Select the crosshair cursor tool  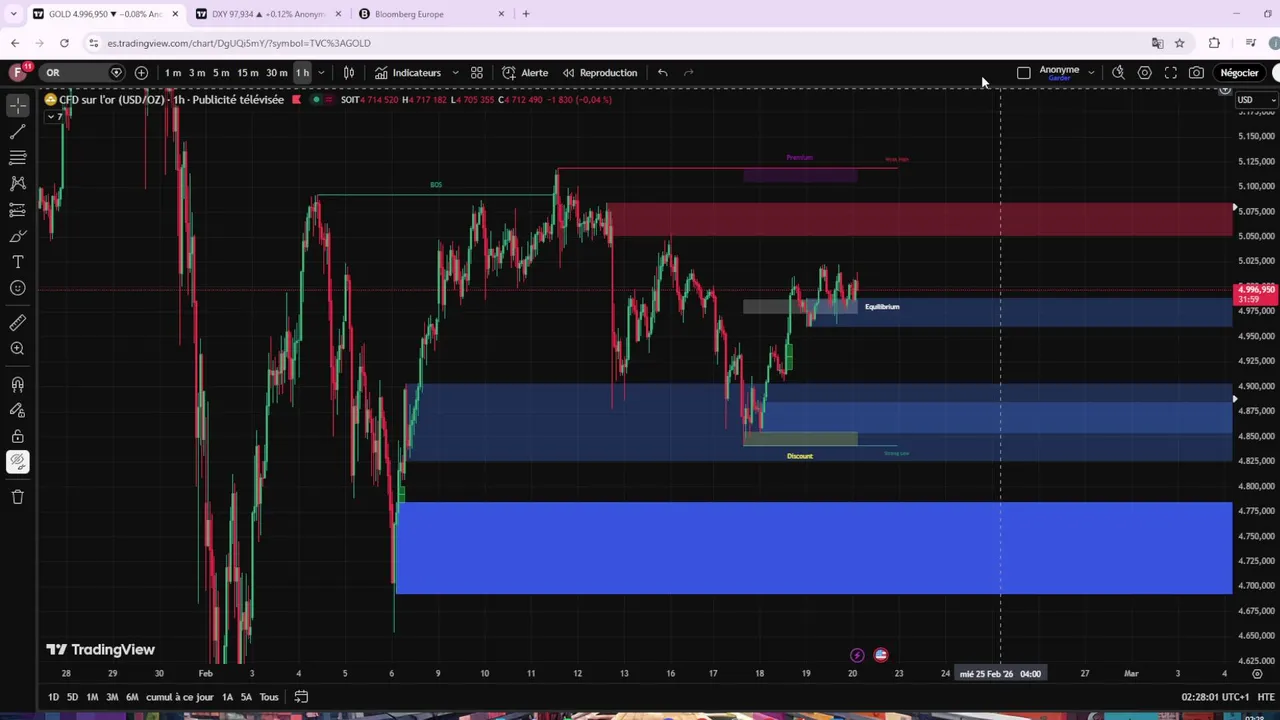coord(17,105)
